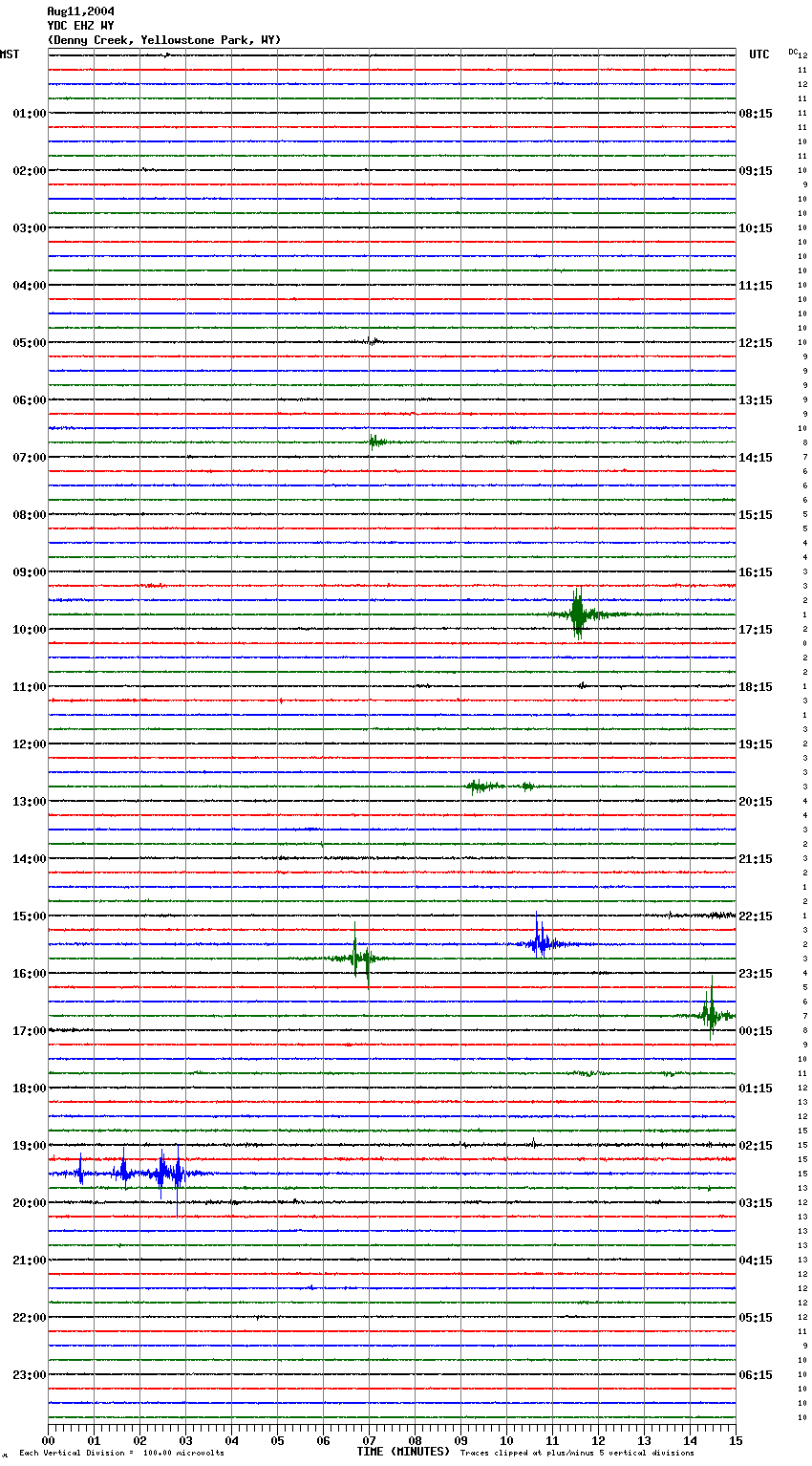Select the 05:00 MST hour label
Viewport: 812px width, 1466px height.
(x=30, y=343)
